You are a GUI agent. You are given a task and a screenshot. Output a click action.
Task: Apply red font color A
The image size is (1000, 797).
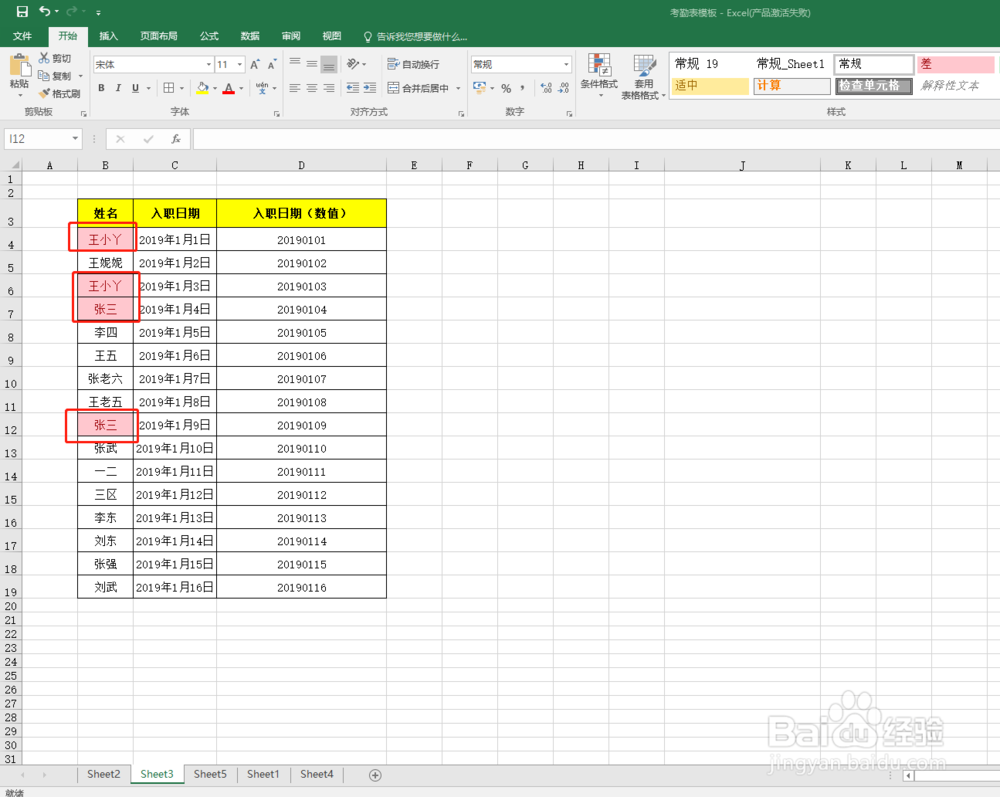click(228, 88)
